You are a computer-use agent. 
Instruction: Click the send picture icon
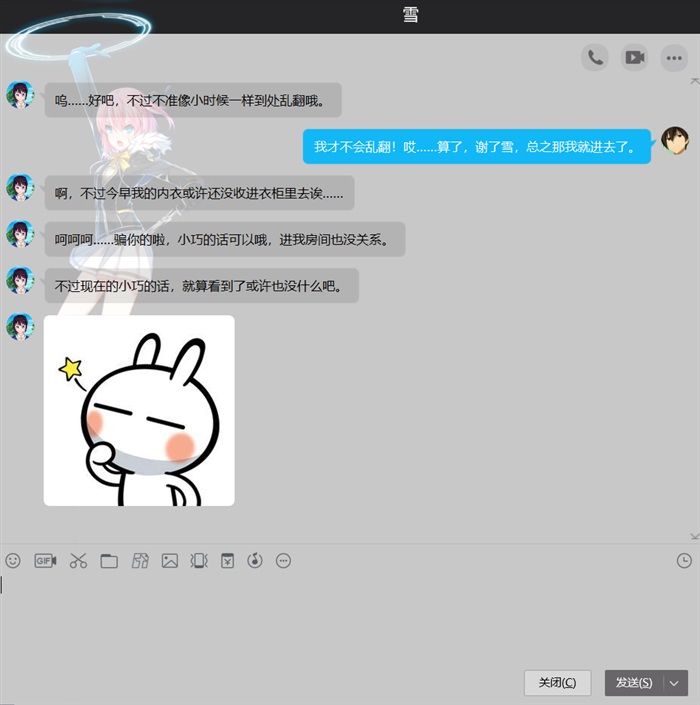[170, 561]
